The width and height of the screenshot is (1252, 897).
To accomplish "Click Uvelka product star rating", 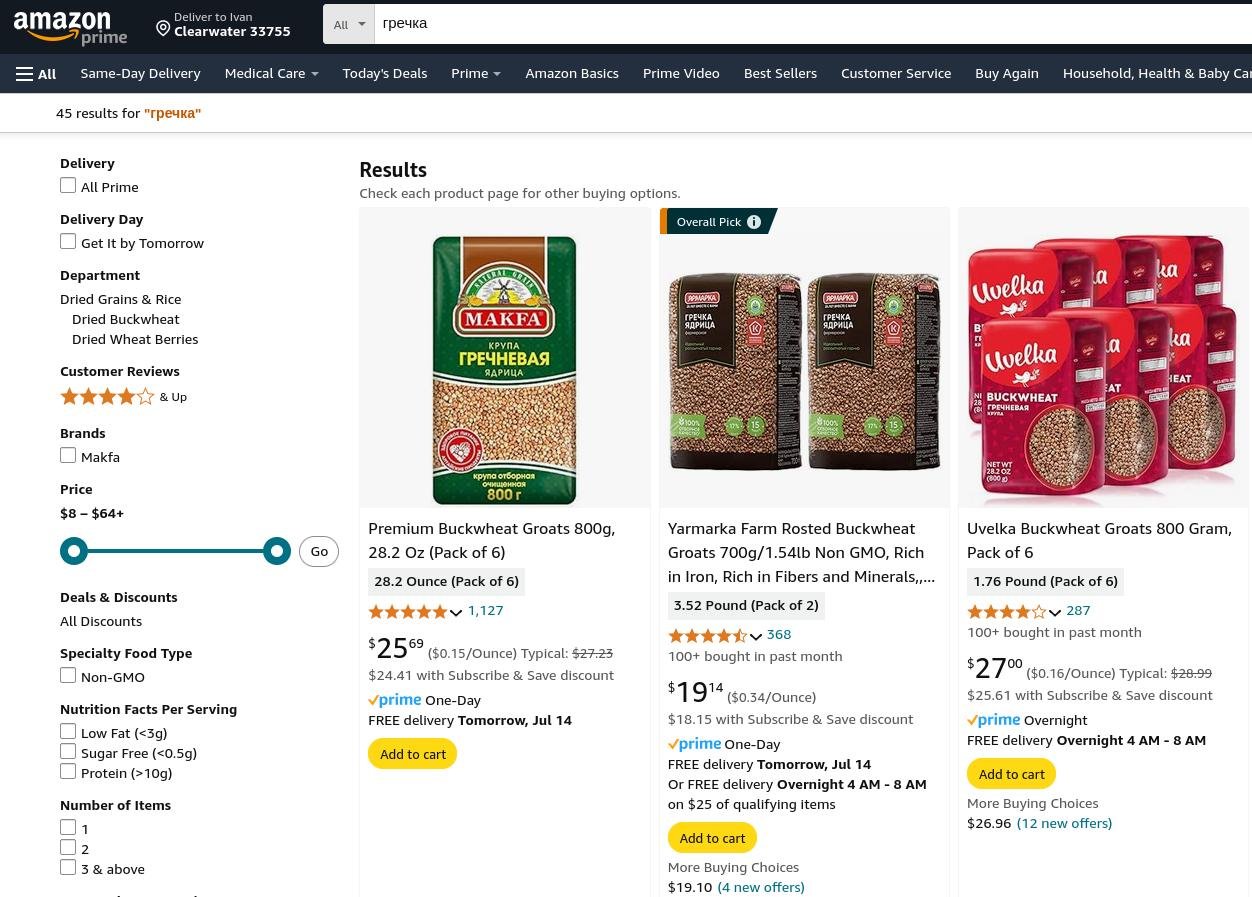I will pyautogui.click(x=1006, y=612).
